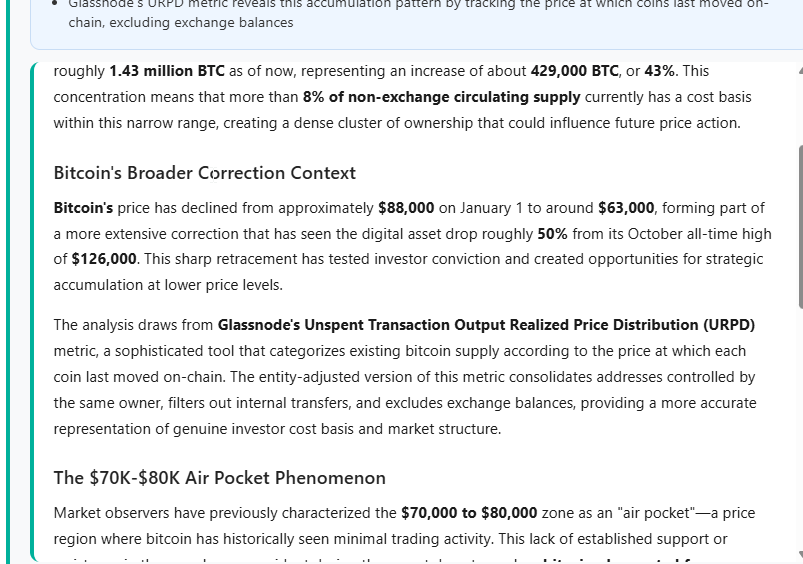Click "8% of non-exchange circulating supply" text
This screenshot has height=564, width=803.
coord(442,97)
